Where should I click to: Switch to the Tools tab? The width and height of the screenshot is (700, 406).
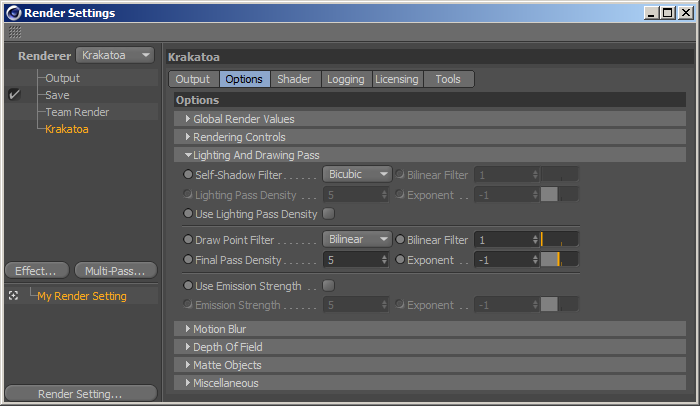[448, 79]
